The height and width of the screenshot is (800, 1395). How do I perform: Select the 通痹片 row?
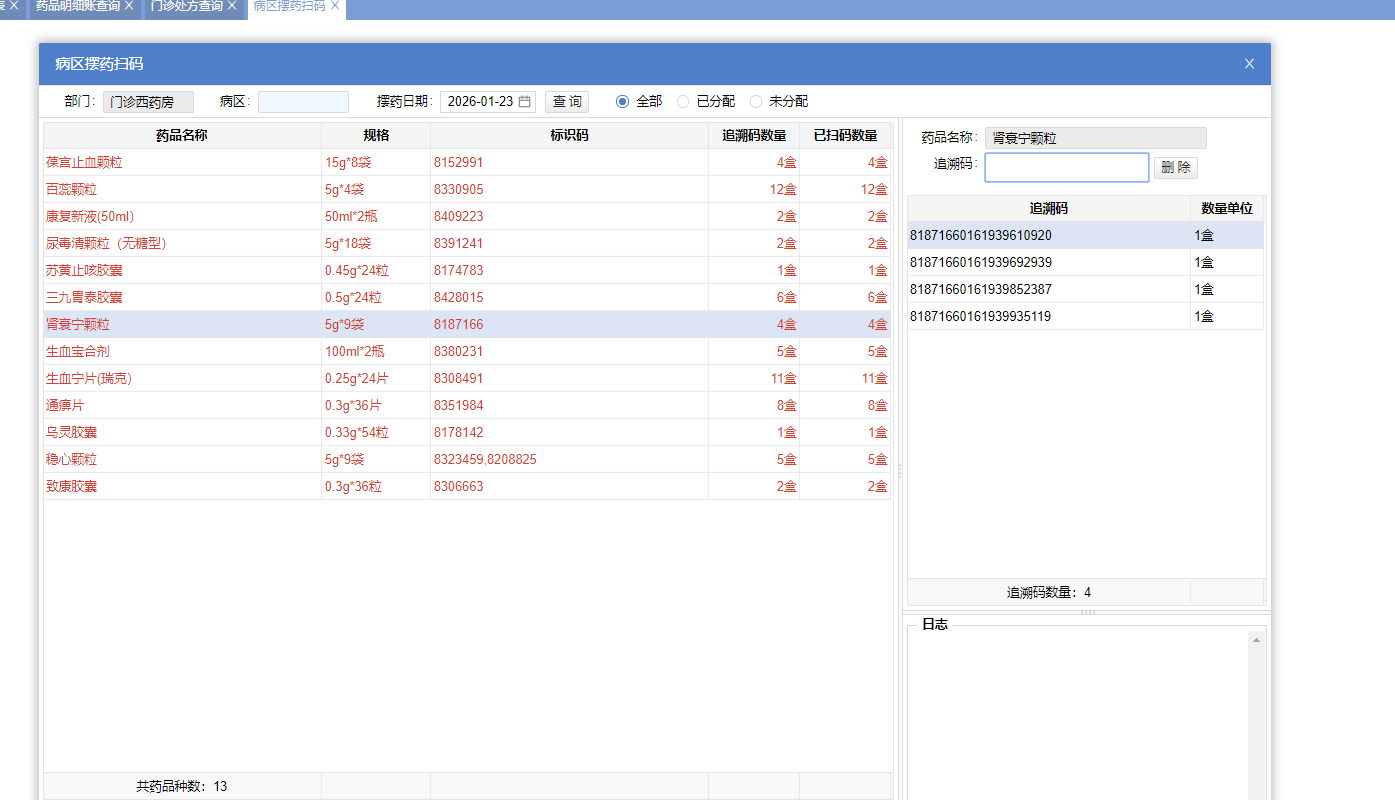click(x=467, y=405)
